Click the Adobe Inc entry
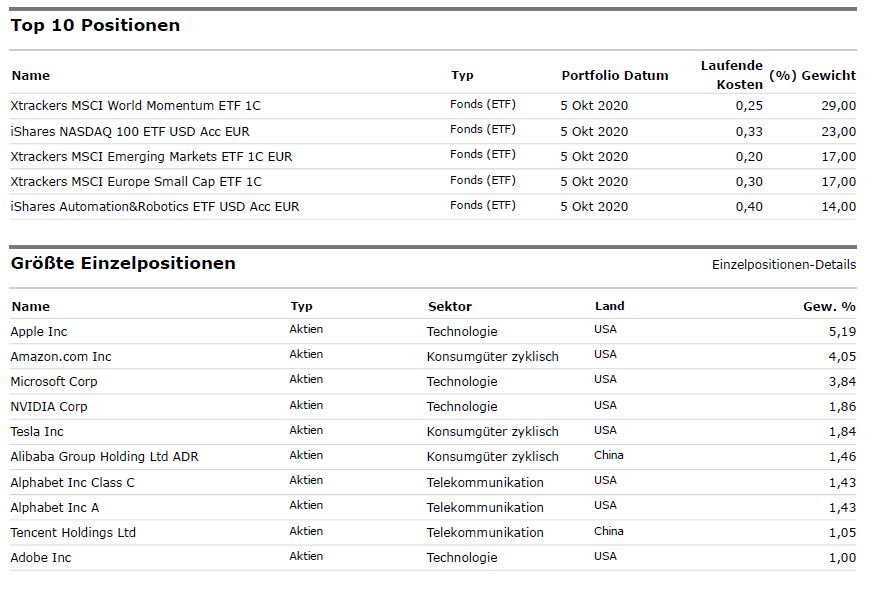 pyautogui.click(x=41, y=557)
